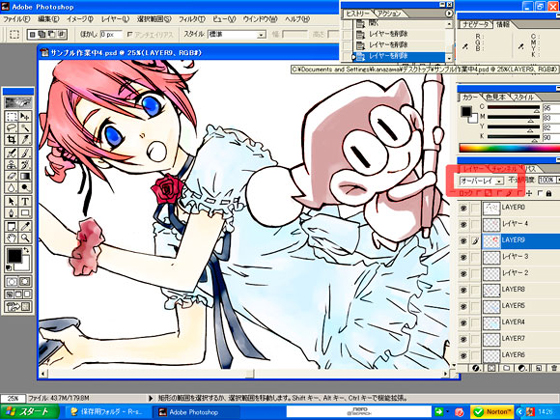
Task: Open the History palette flyout menu arrow
Action: [x=449, y=13]
